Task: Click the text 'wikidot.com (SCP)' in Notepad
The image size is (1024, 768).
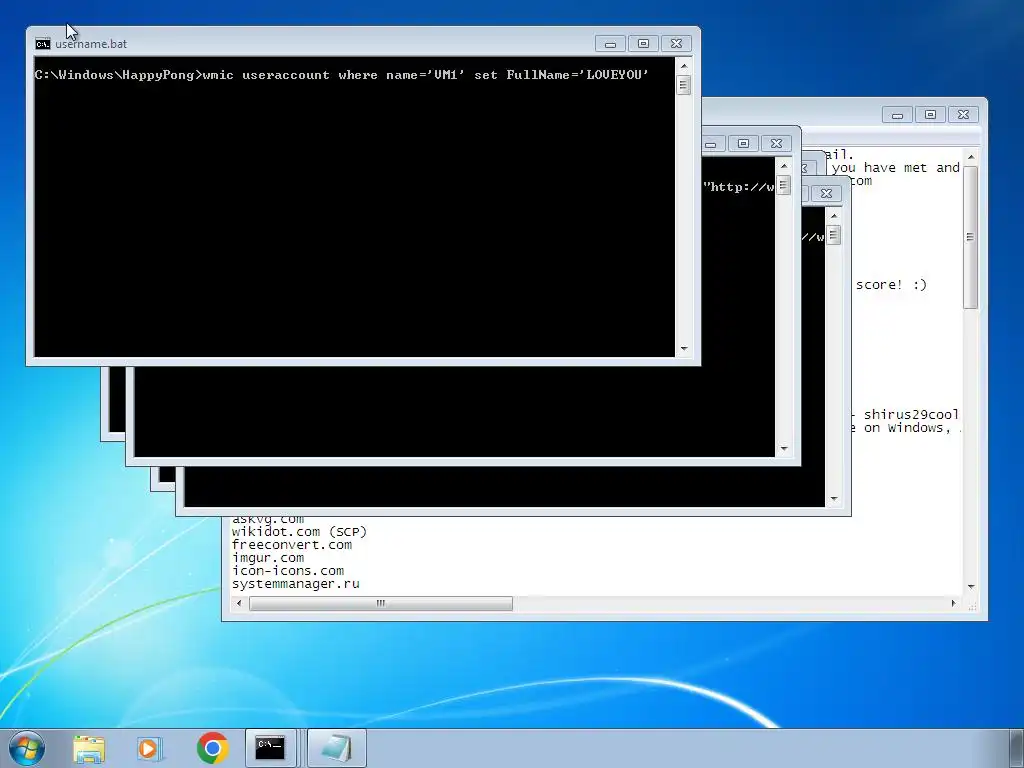Action: [x=299, y=532]
